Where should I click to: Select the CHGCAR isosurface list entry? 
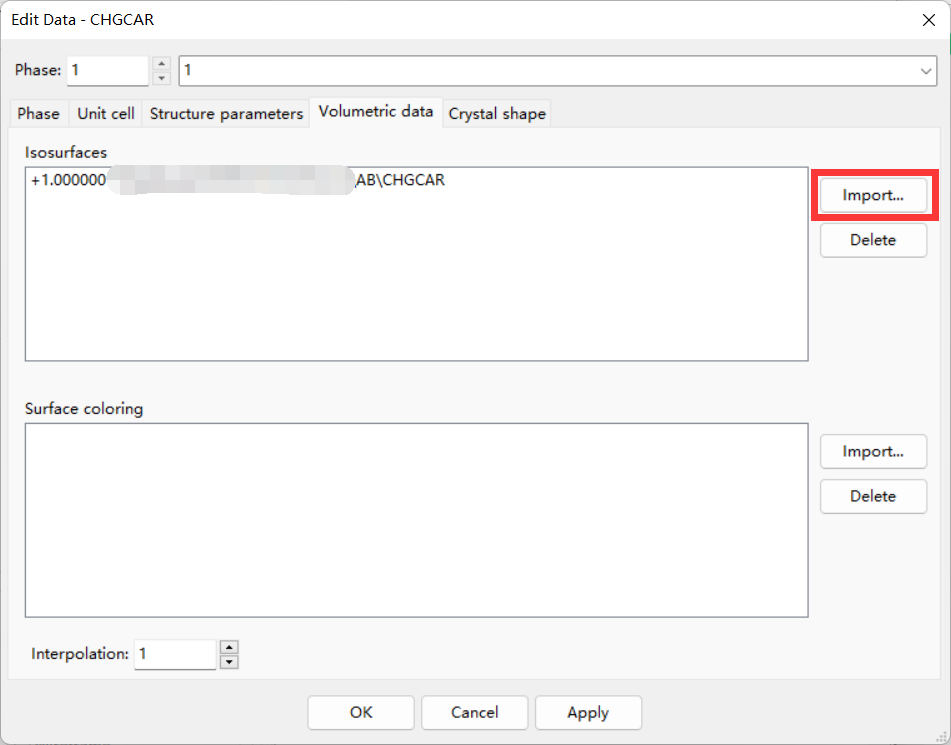pyautogui.click(x=238, y=180)
